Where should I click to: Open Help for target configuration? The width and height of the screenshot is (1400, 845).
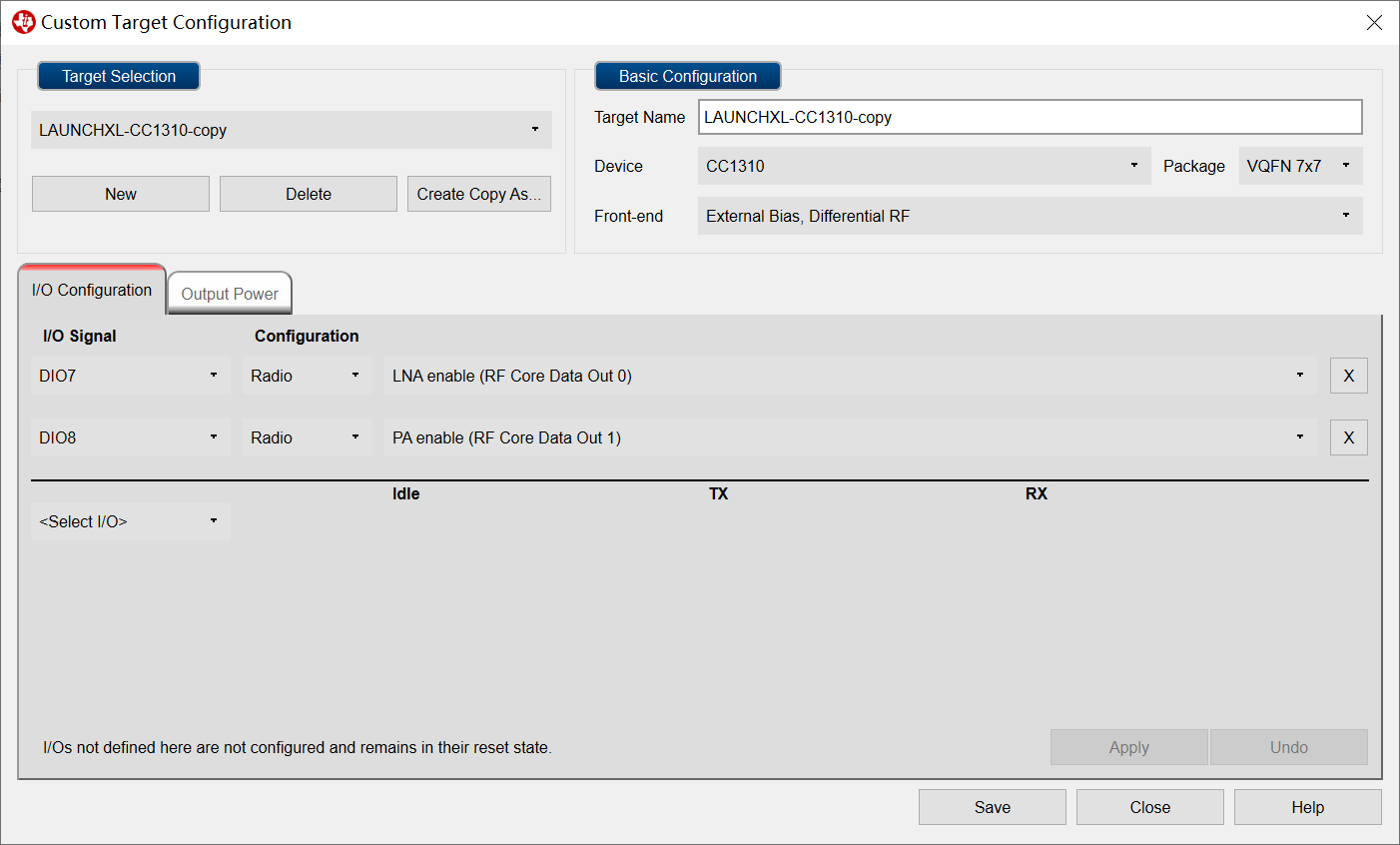[1308, 807]
